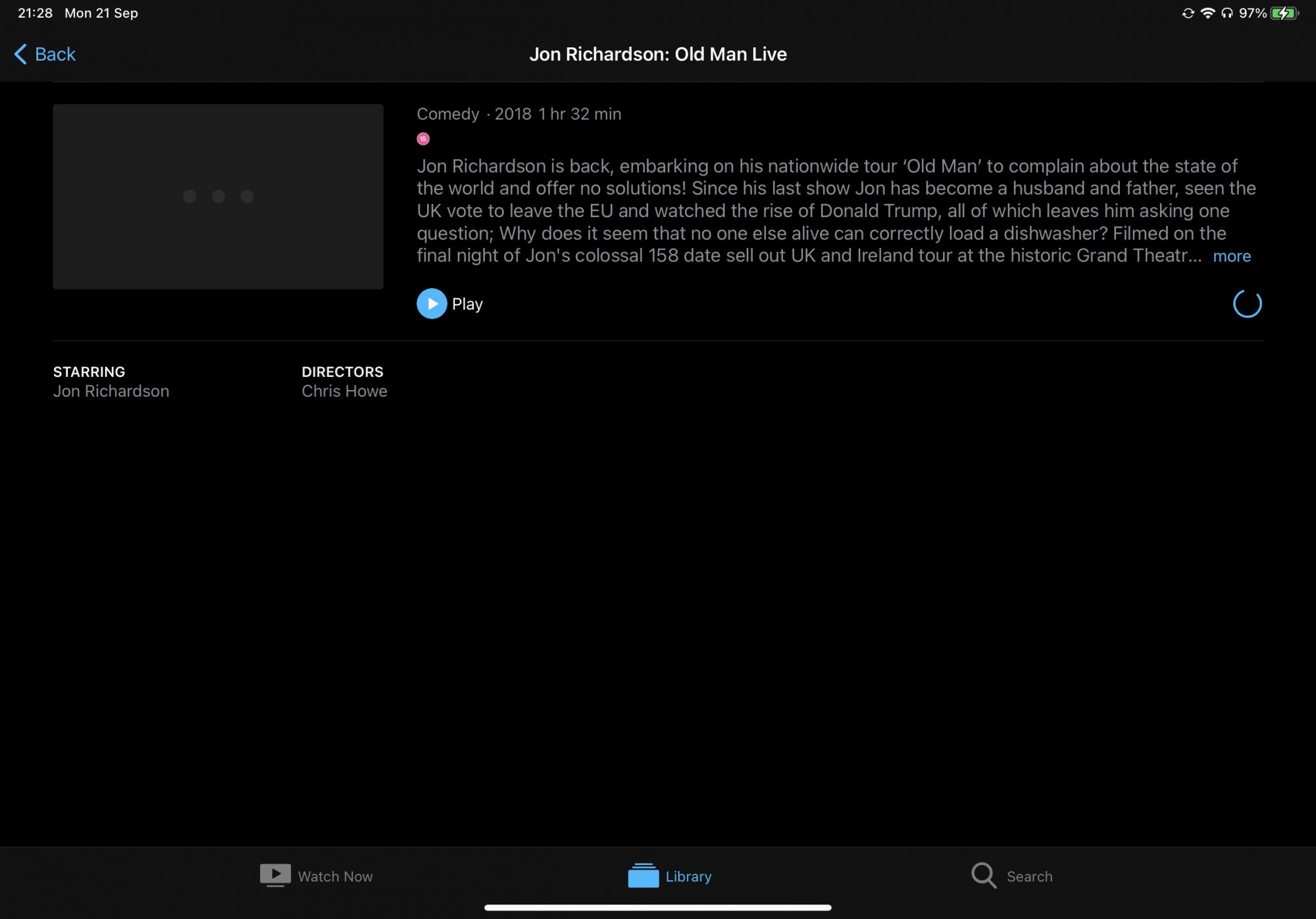The width and height of the screenshot is (1316, 919).
Task: Tap the 97% battery percentage
Action: (x=1253, y=13)
